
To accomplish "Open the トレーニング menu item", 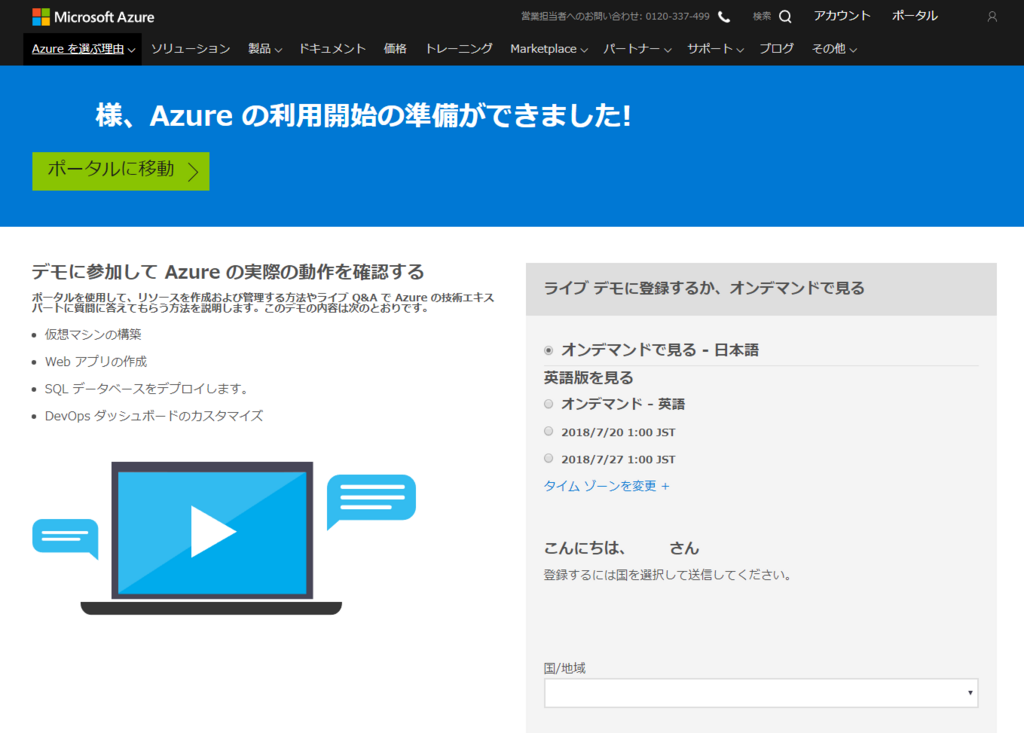I will (458, 49).
